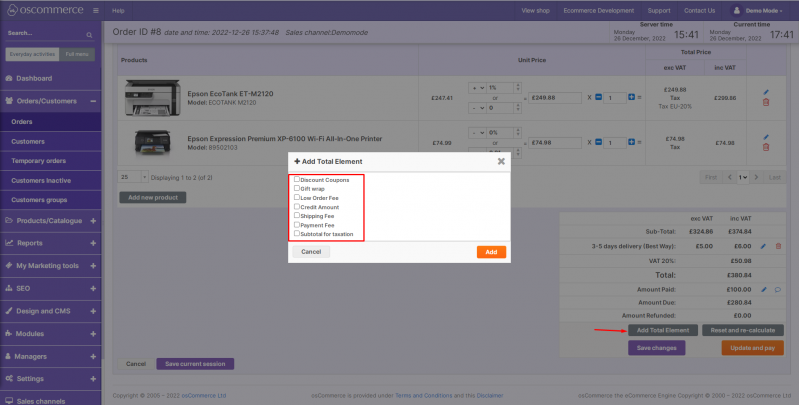Click Cancel in the Add Total Element dialog

[311, 252]
